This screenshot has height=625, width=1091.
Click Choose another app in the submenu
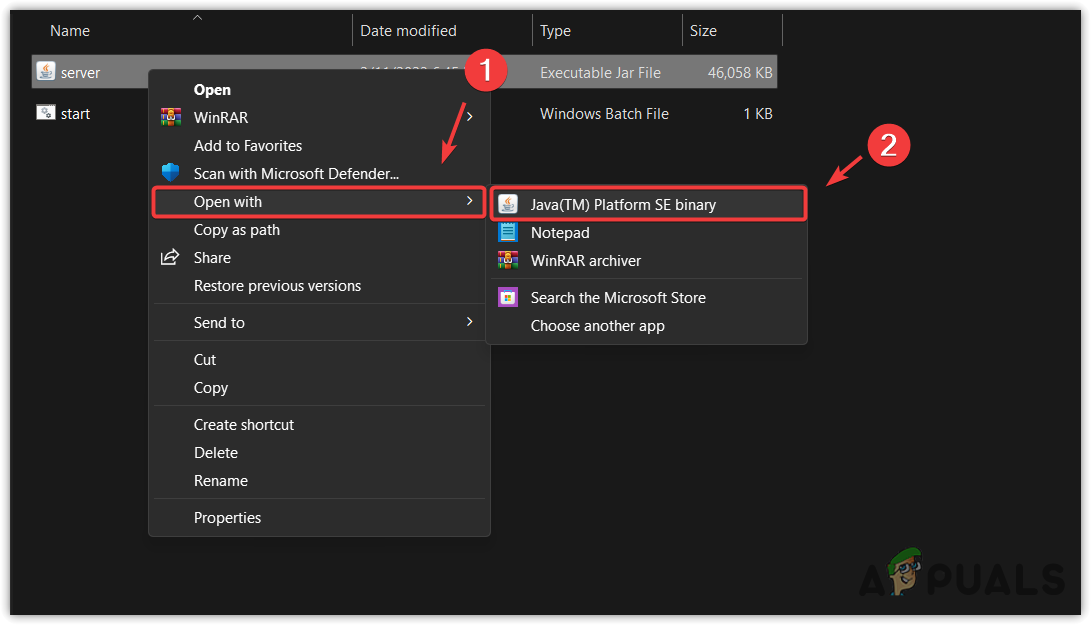coord(597,325)
